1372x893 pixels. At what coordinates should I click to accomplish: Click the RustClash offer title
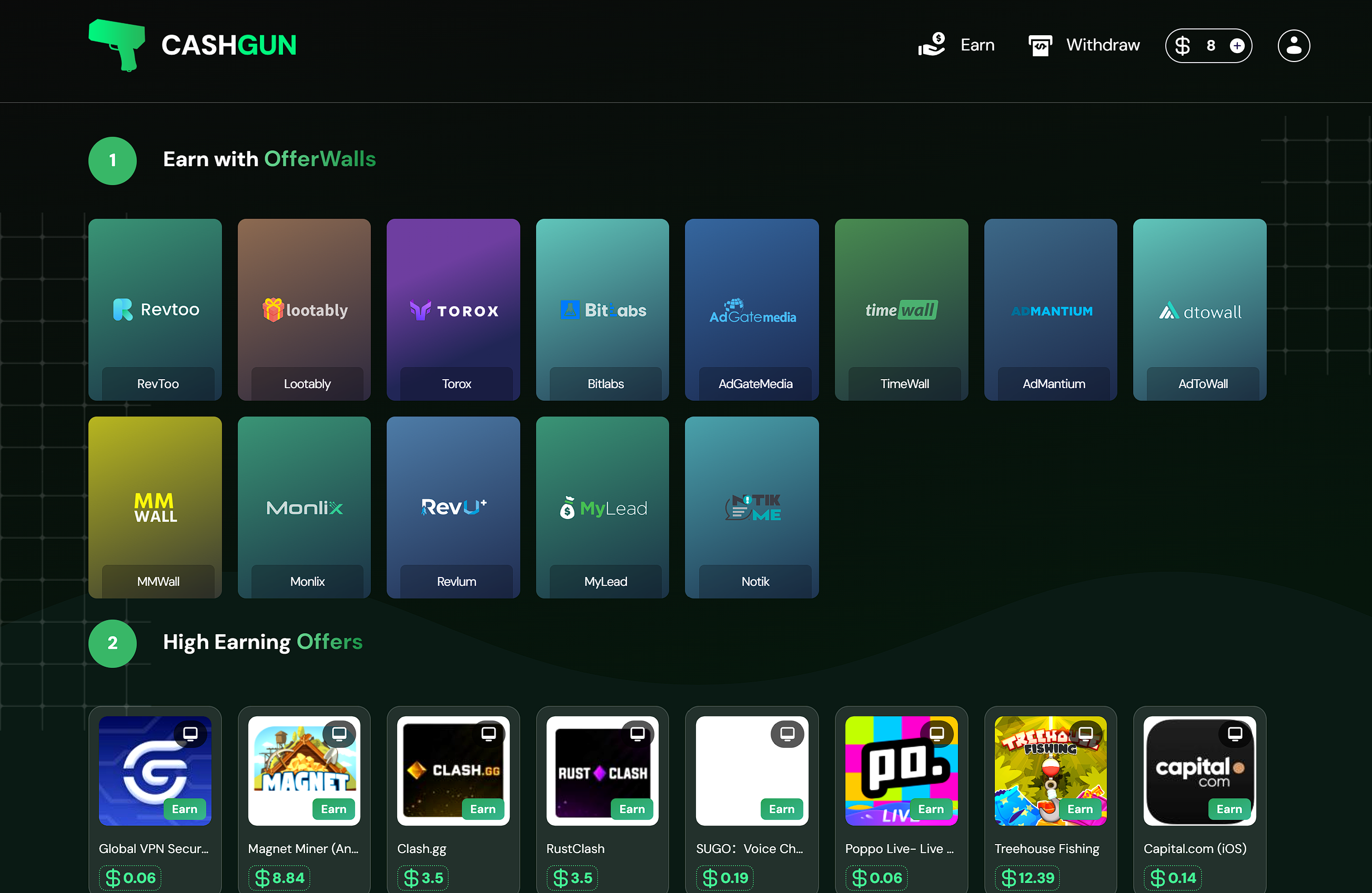[576, 849]
